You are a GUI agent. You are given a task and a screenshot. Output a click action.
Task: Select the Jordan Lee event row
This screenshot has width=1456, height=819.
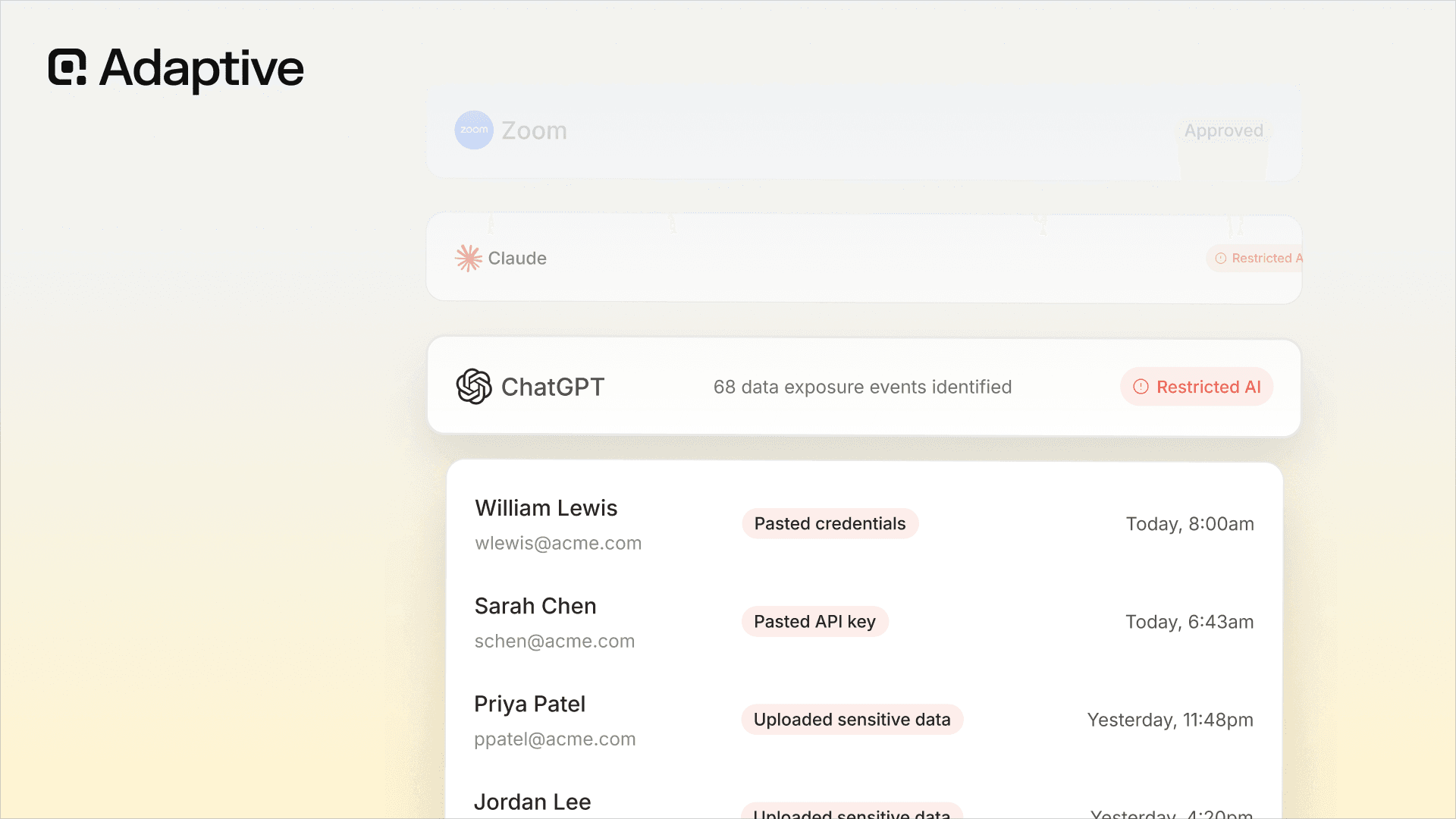click(864, 802)
